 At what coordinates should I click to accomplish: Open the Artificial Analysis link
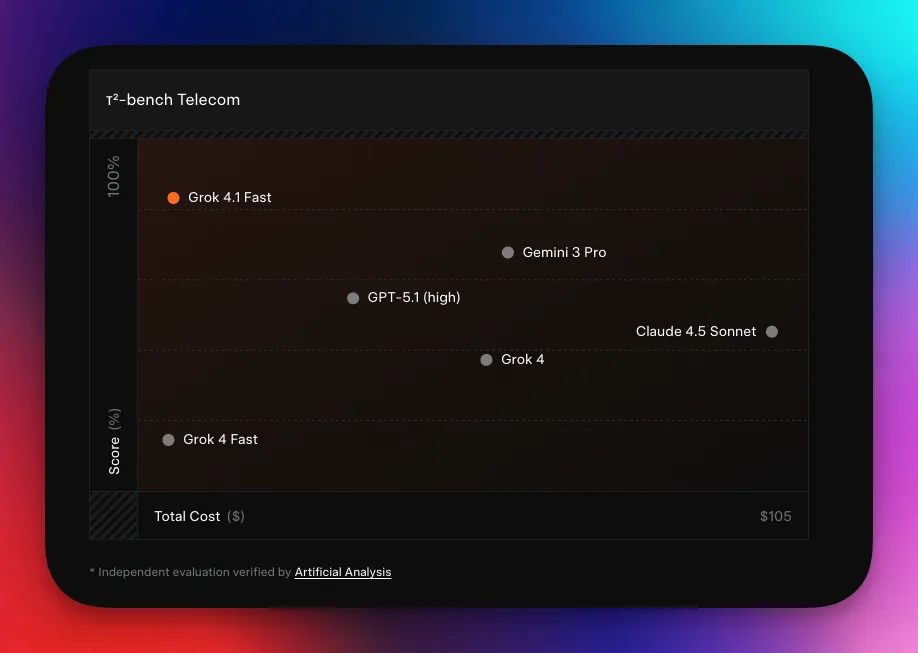pyautogui.click(x=343, y=573)
